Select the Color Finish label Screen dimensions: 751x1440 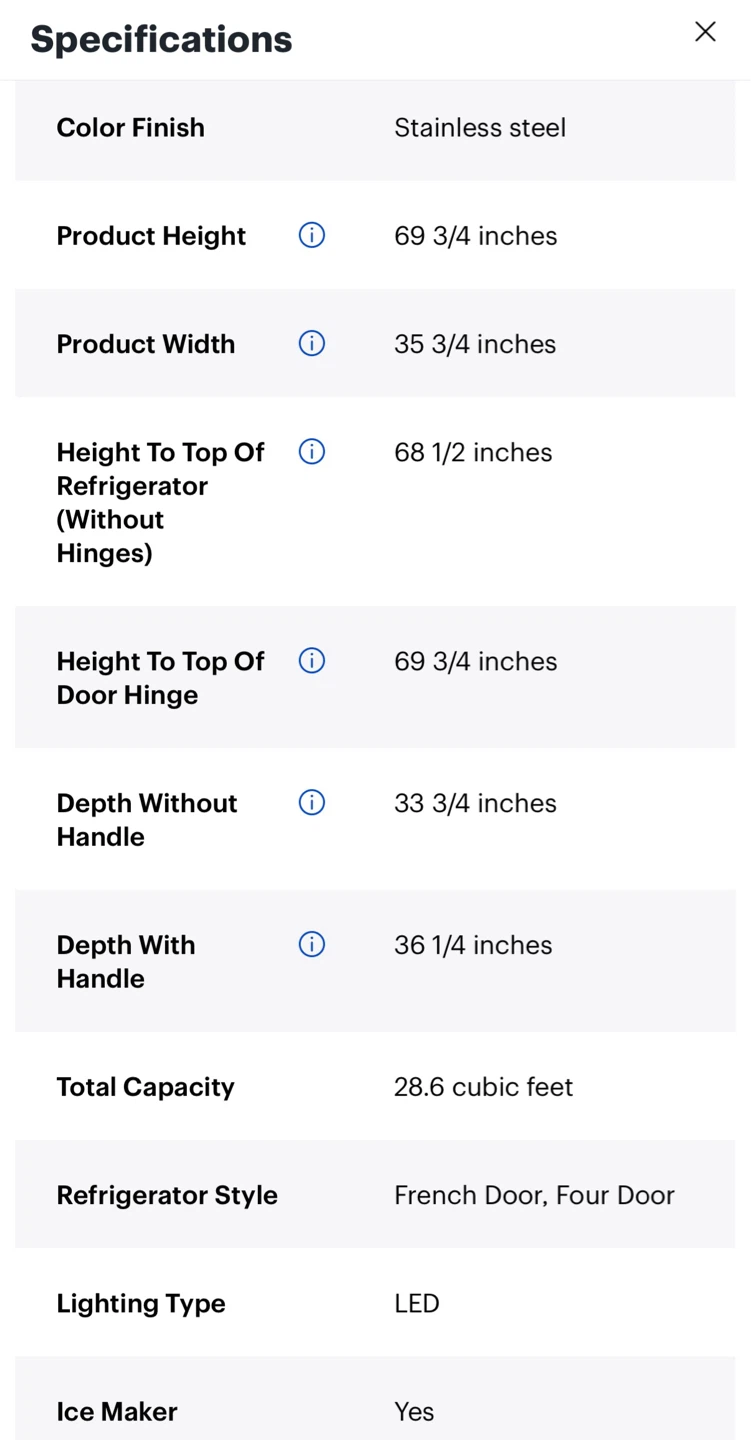tap(130, 128)
